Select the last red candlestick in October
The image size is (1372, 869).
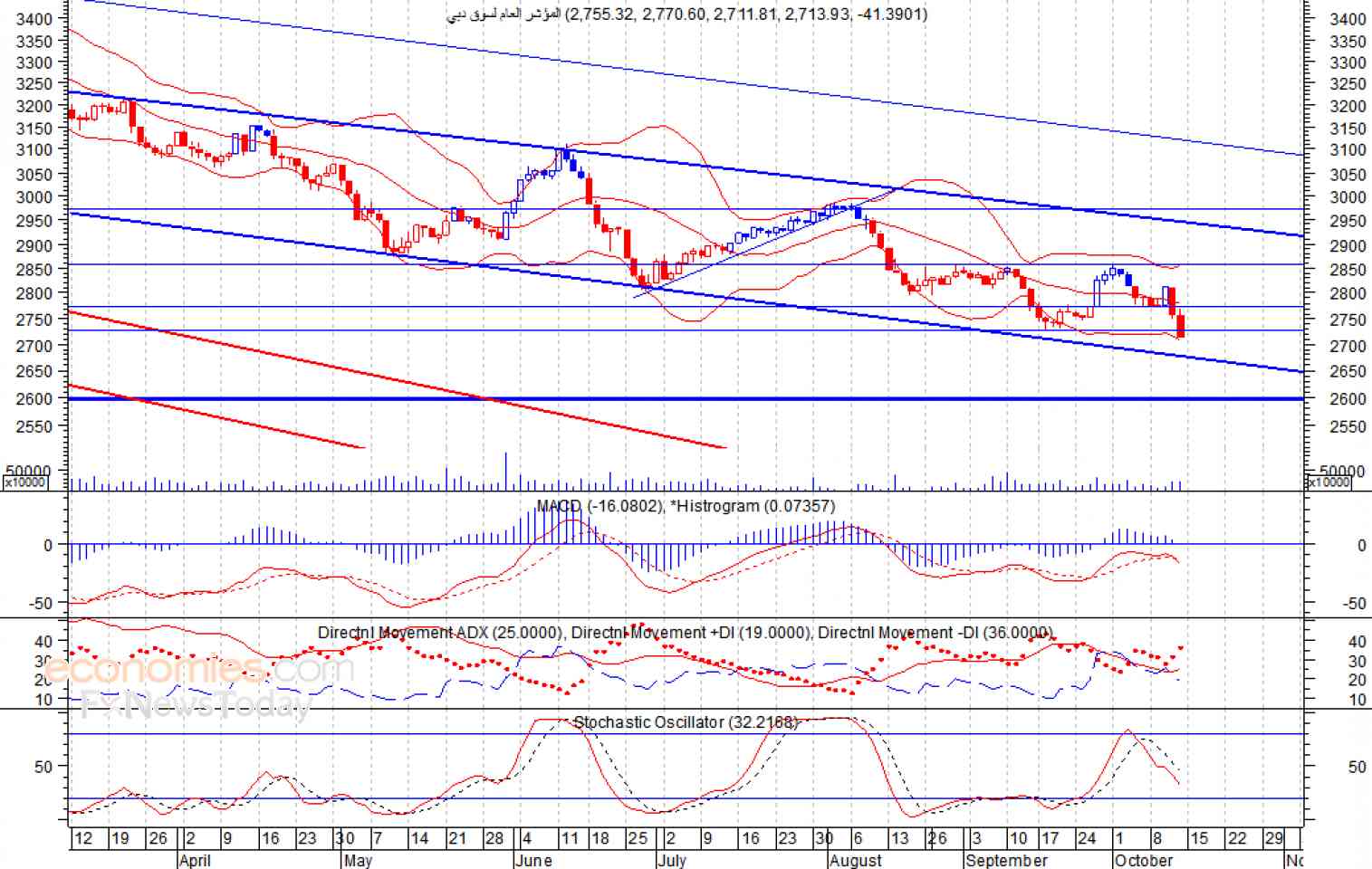point(1181,326)
